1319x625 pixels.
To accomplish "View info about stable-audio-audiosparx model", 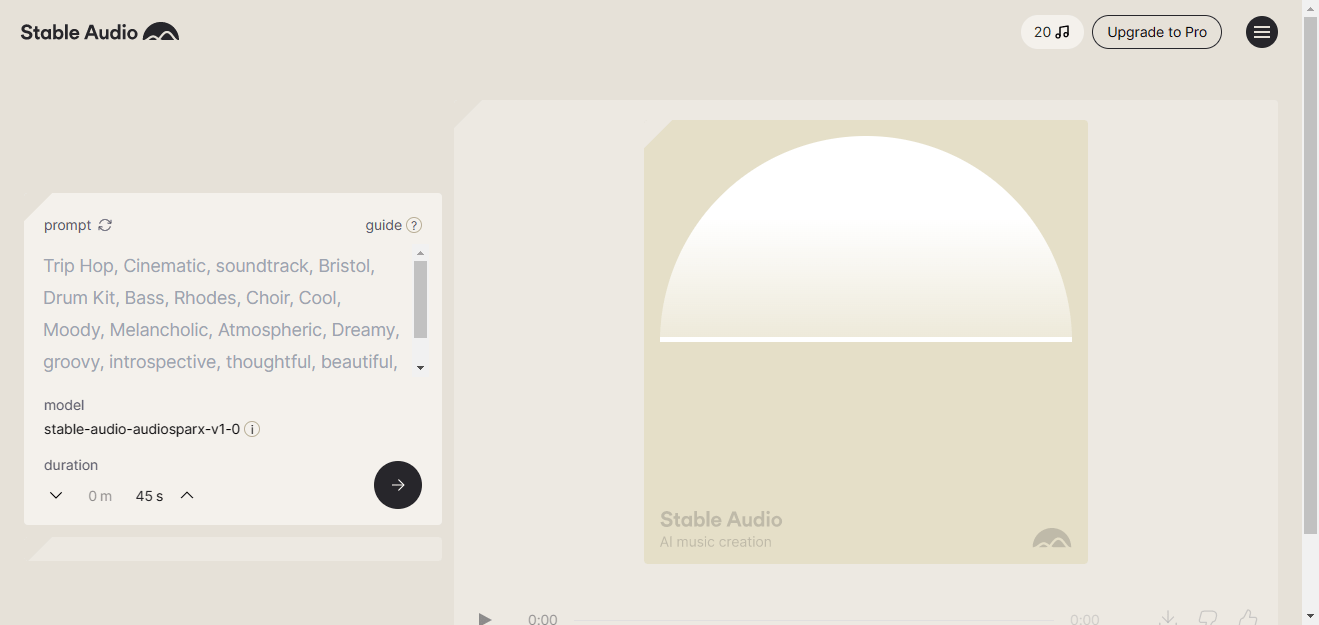I will (x=252, y=429).
